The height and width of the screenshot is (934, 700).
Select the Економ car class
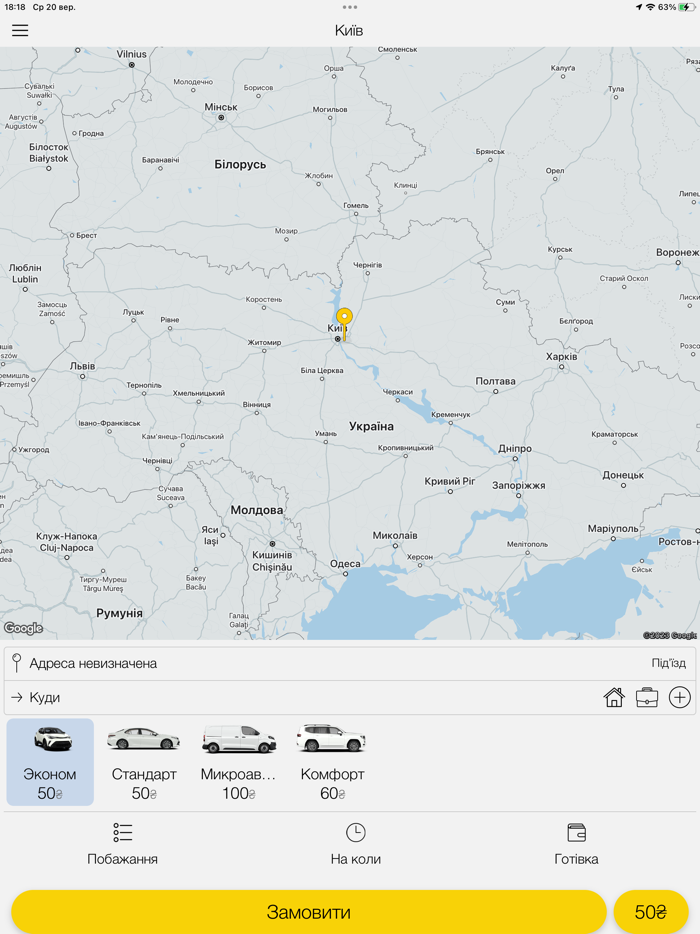pyautogui.click(x=50, y=762)
